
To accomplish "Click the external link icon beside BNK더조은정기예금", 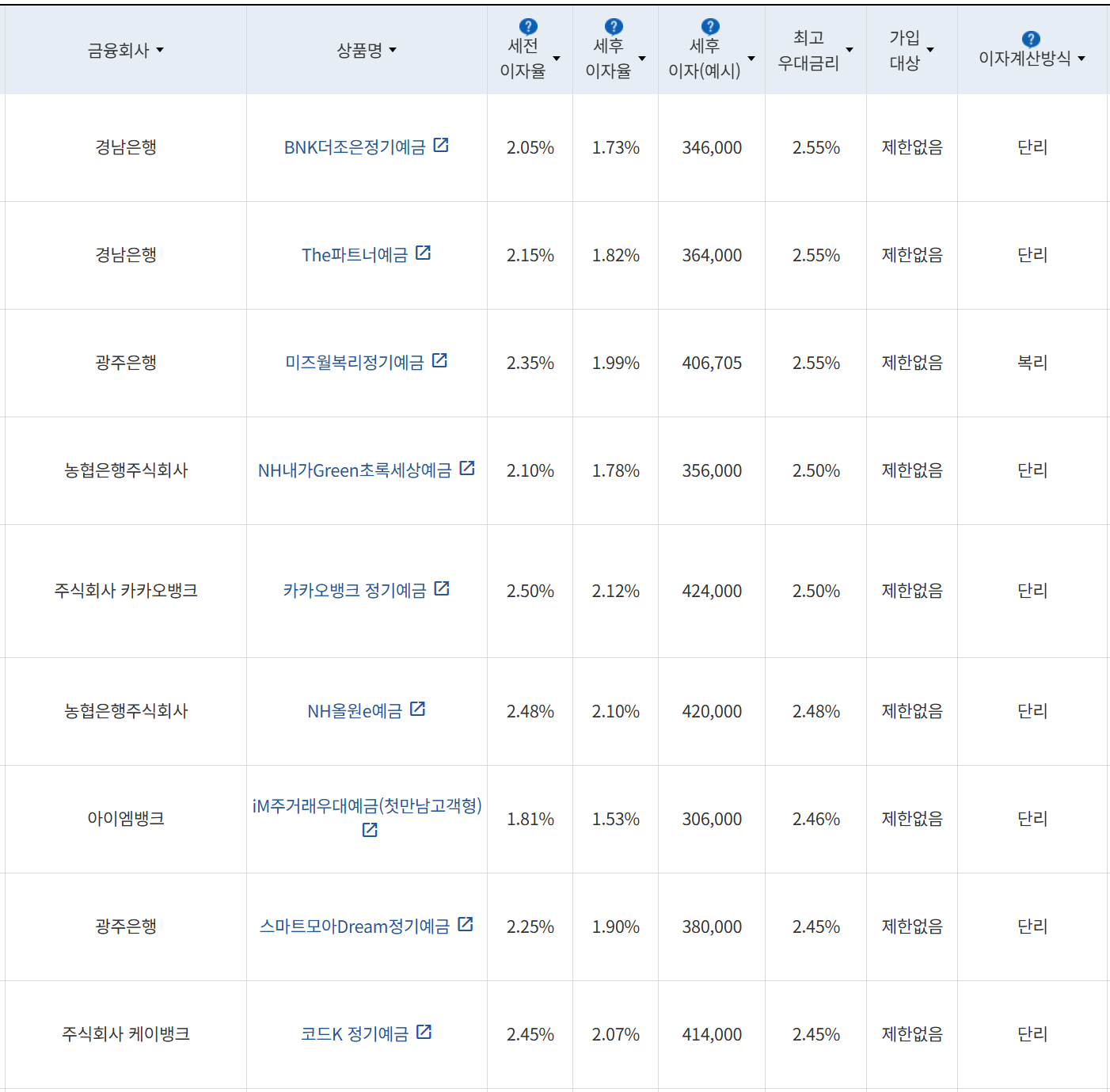I will coord(443,145).
